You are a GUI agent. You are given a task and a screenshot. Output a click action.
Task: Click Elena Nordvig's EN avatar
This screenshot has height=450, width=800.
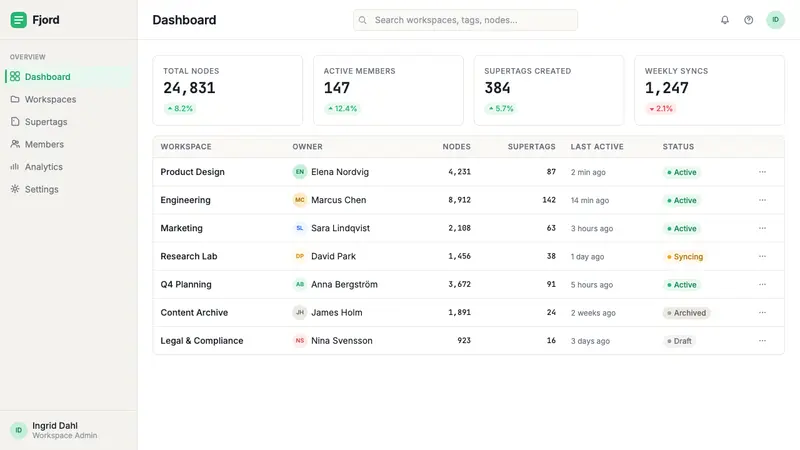pos(299,172)
